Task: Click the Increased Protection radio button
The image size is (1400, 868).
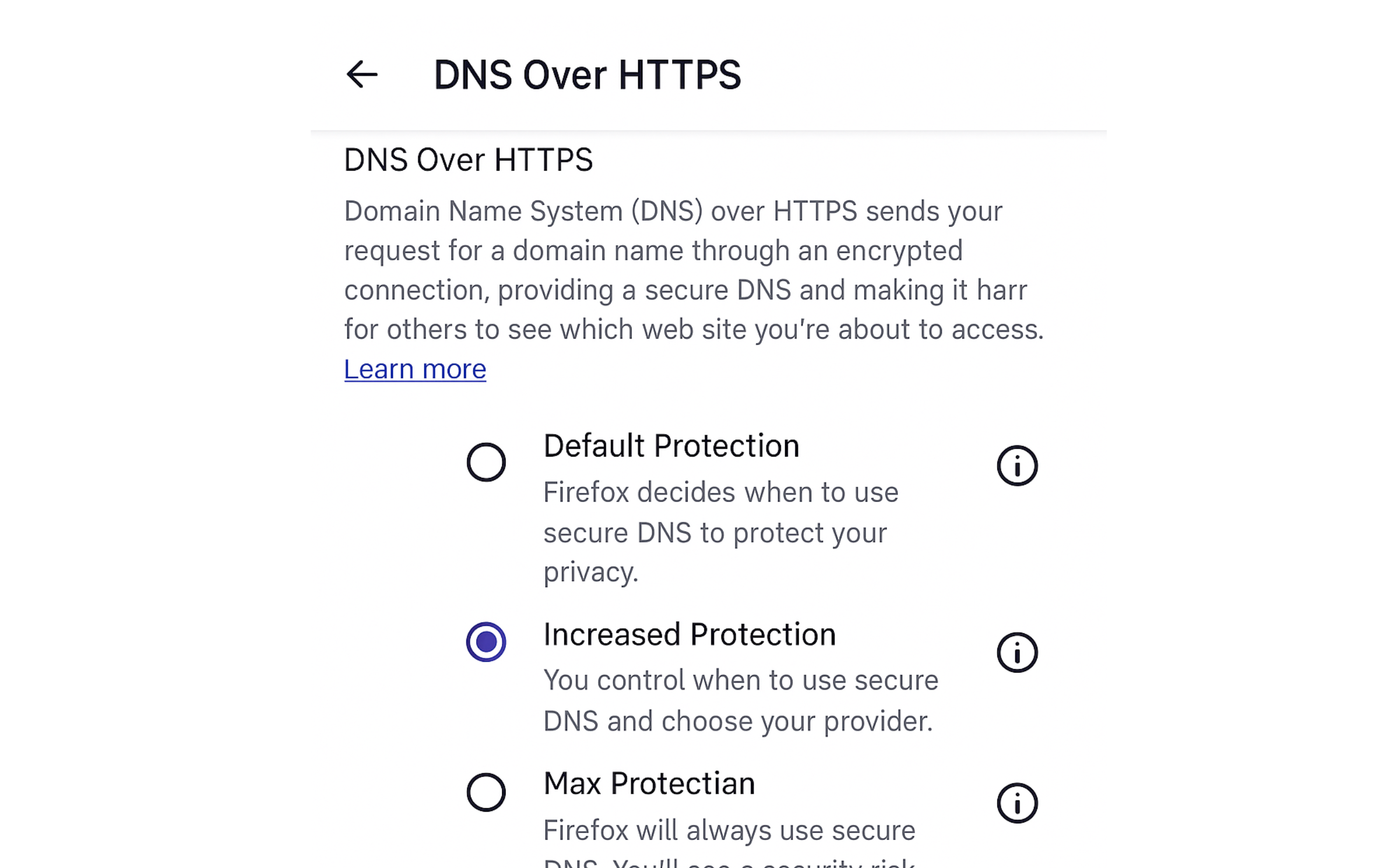Action: click(487, 643)
